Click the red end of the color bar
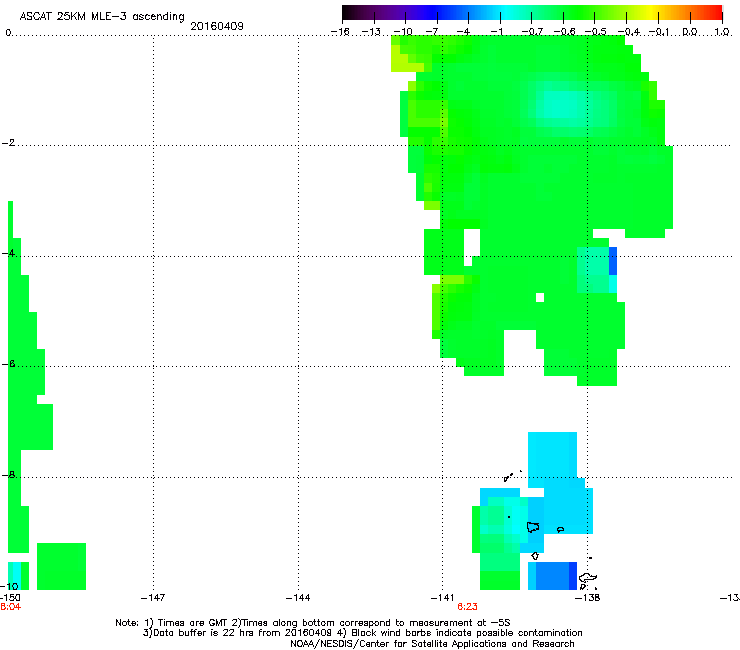Screen dimensions: 740x650 (715, 12)
